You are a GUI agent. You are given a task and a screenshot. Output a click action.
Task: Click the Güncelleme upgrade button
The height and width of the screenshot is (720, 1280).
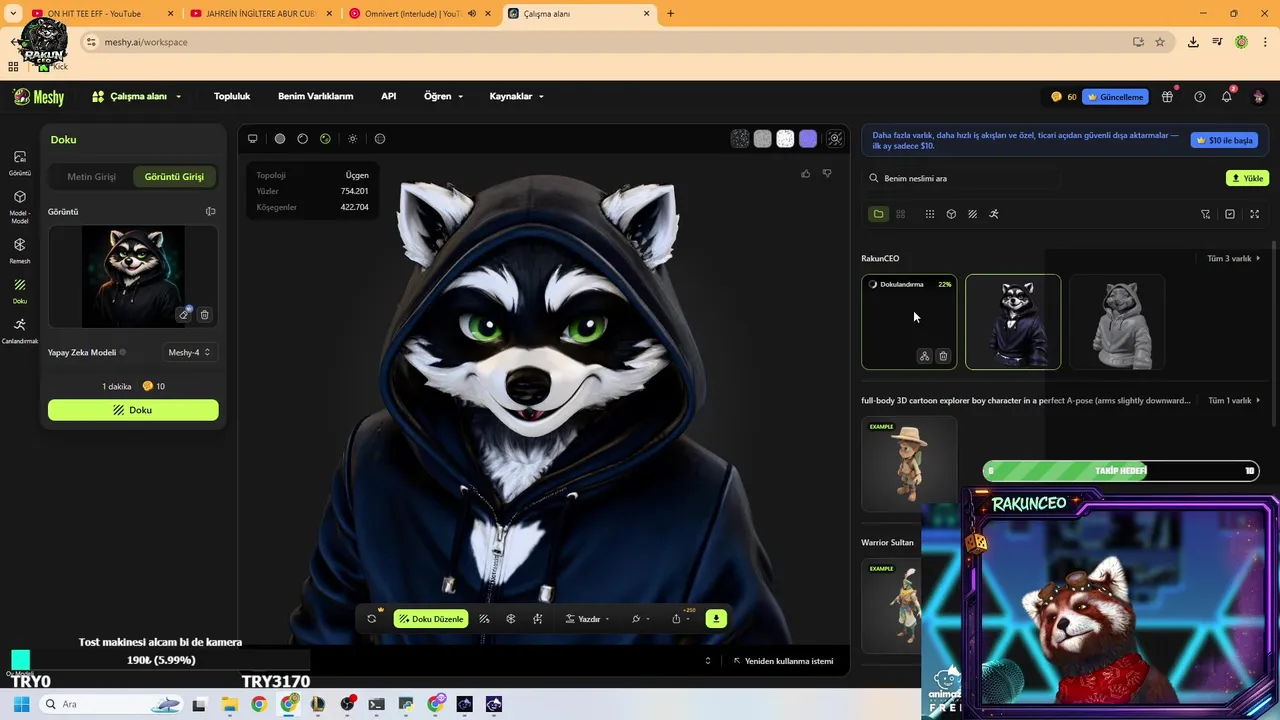coord(1115,97)
